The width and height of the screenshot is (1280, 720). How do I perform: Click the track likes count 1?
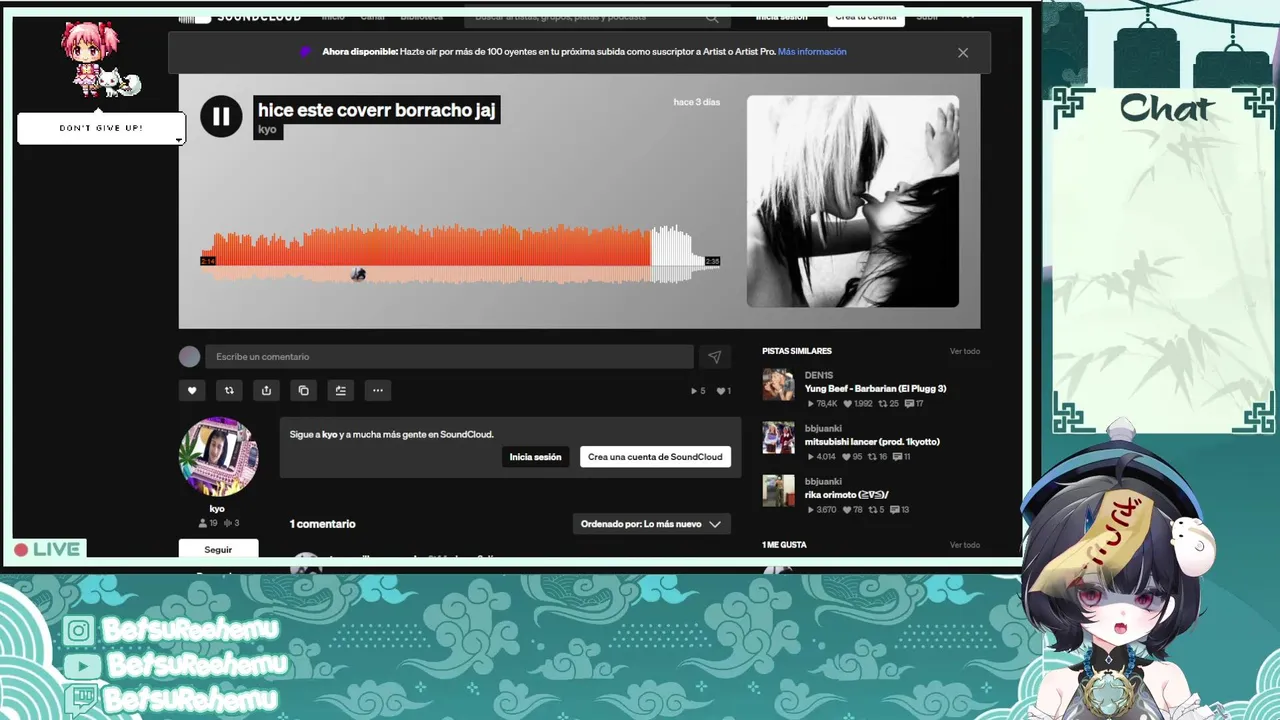coord(723,391)
